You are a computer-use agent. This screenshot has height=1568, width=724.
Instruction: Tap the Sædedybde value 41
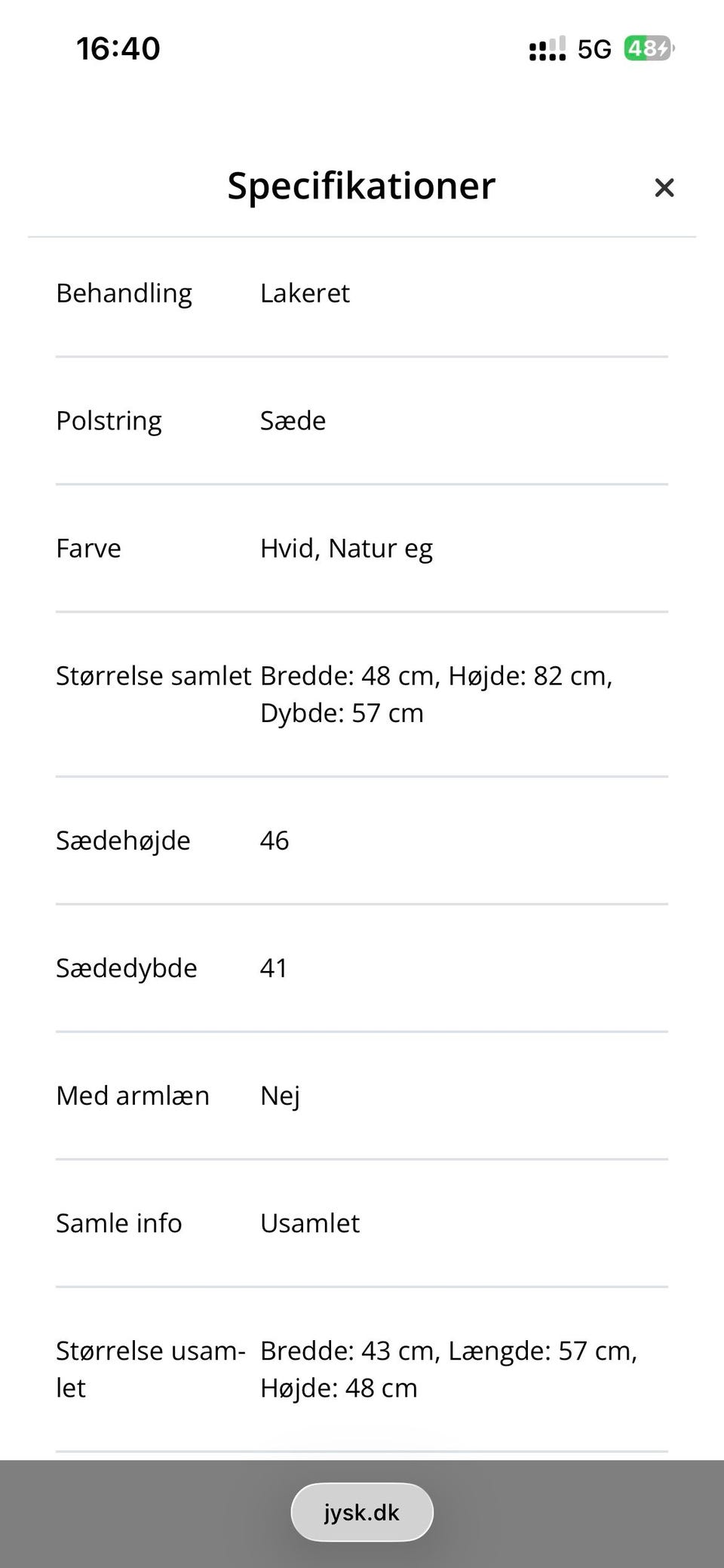274,968
